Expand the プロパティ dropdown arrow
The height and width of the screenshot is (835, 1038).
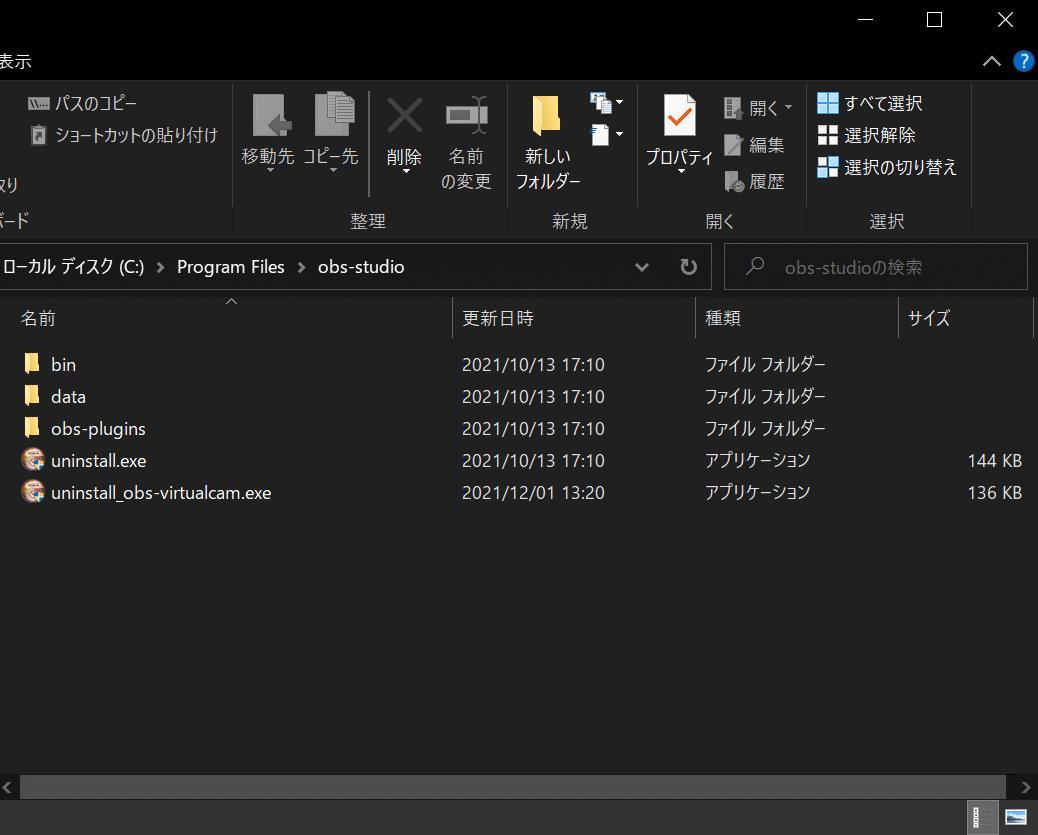(x=681, y=172)
